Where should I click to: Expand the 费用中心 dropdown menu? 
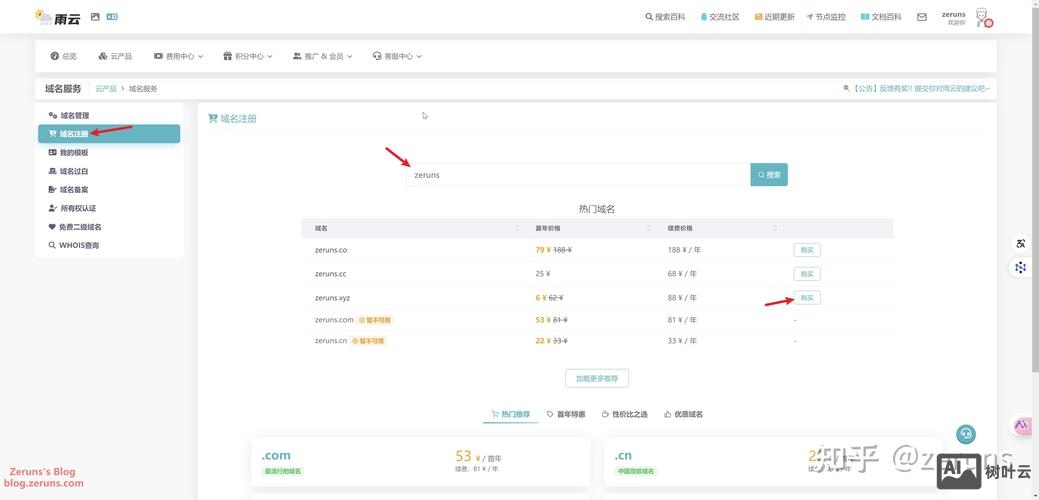click(x=178, y=56)
